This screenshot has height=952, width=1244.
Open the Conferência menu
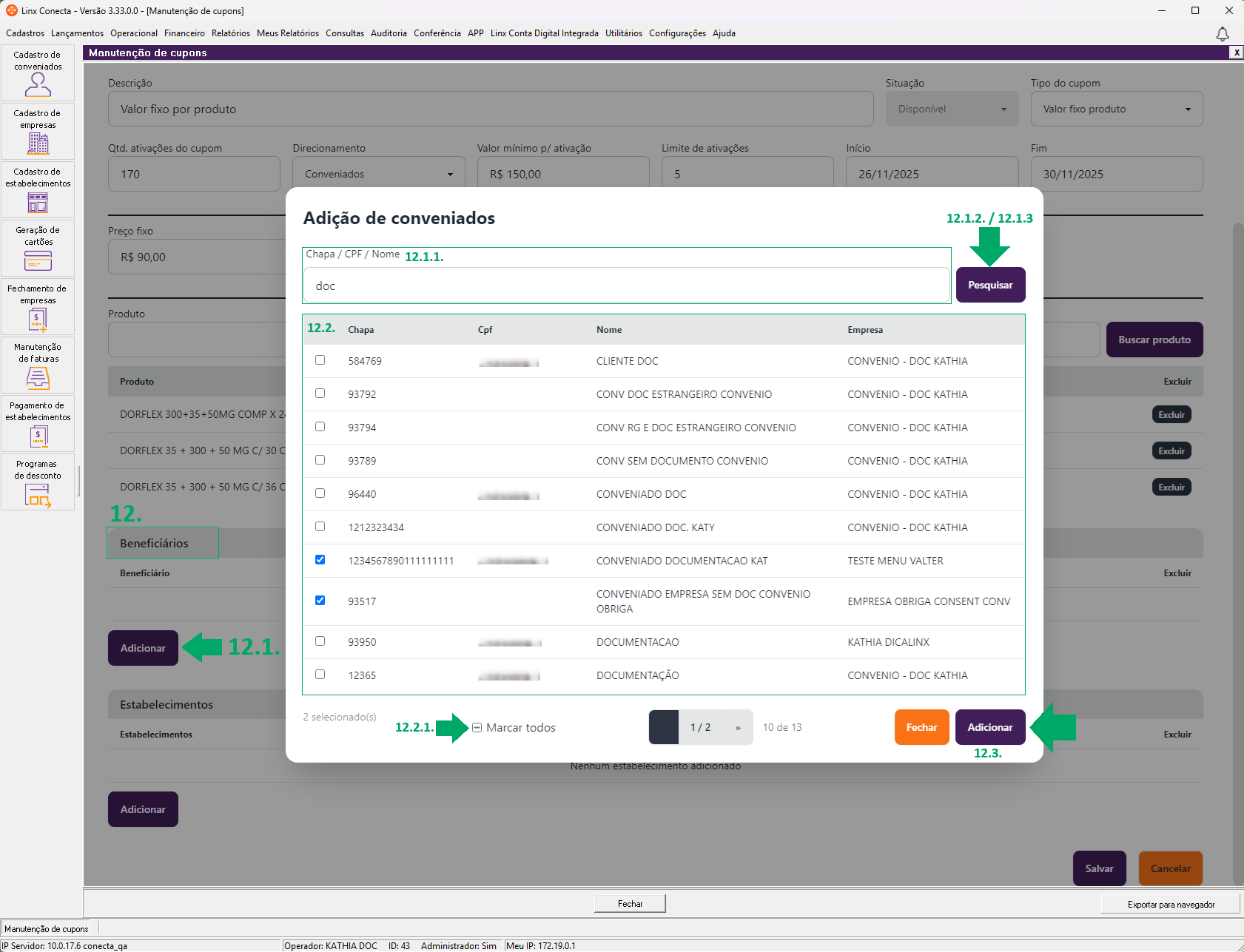point(437,33)
